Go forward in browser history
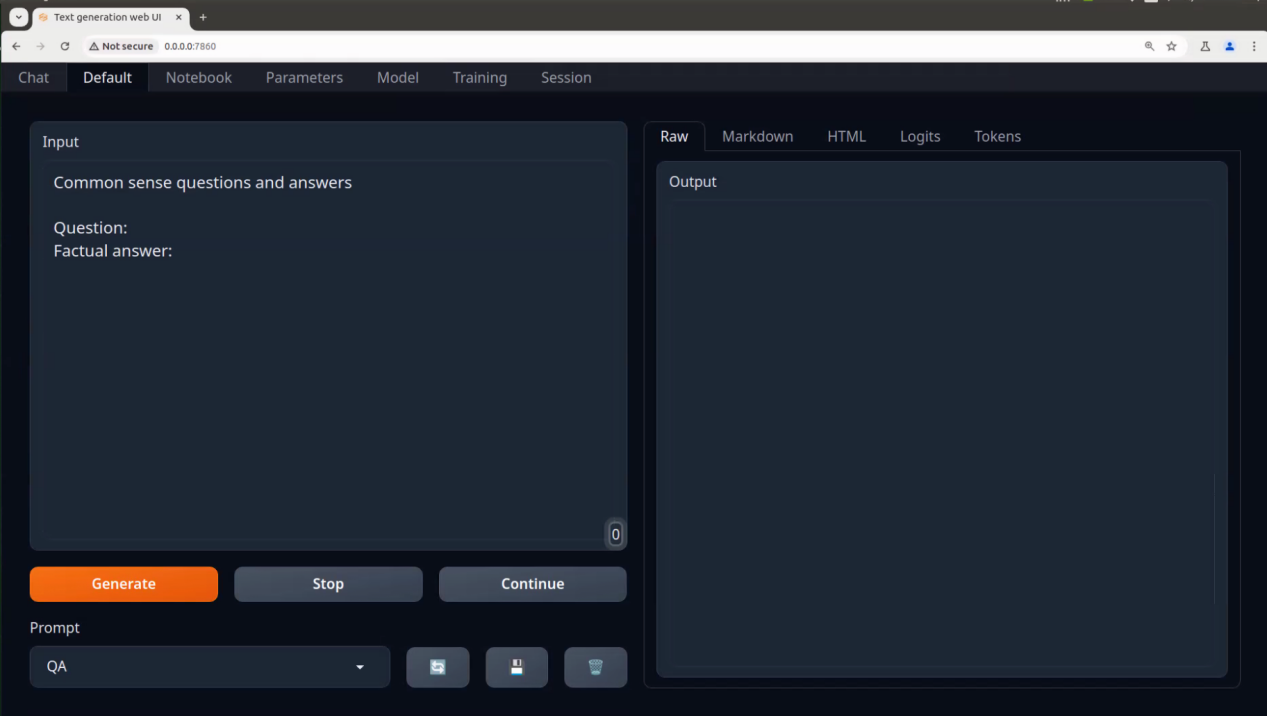 40,46
